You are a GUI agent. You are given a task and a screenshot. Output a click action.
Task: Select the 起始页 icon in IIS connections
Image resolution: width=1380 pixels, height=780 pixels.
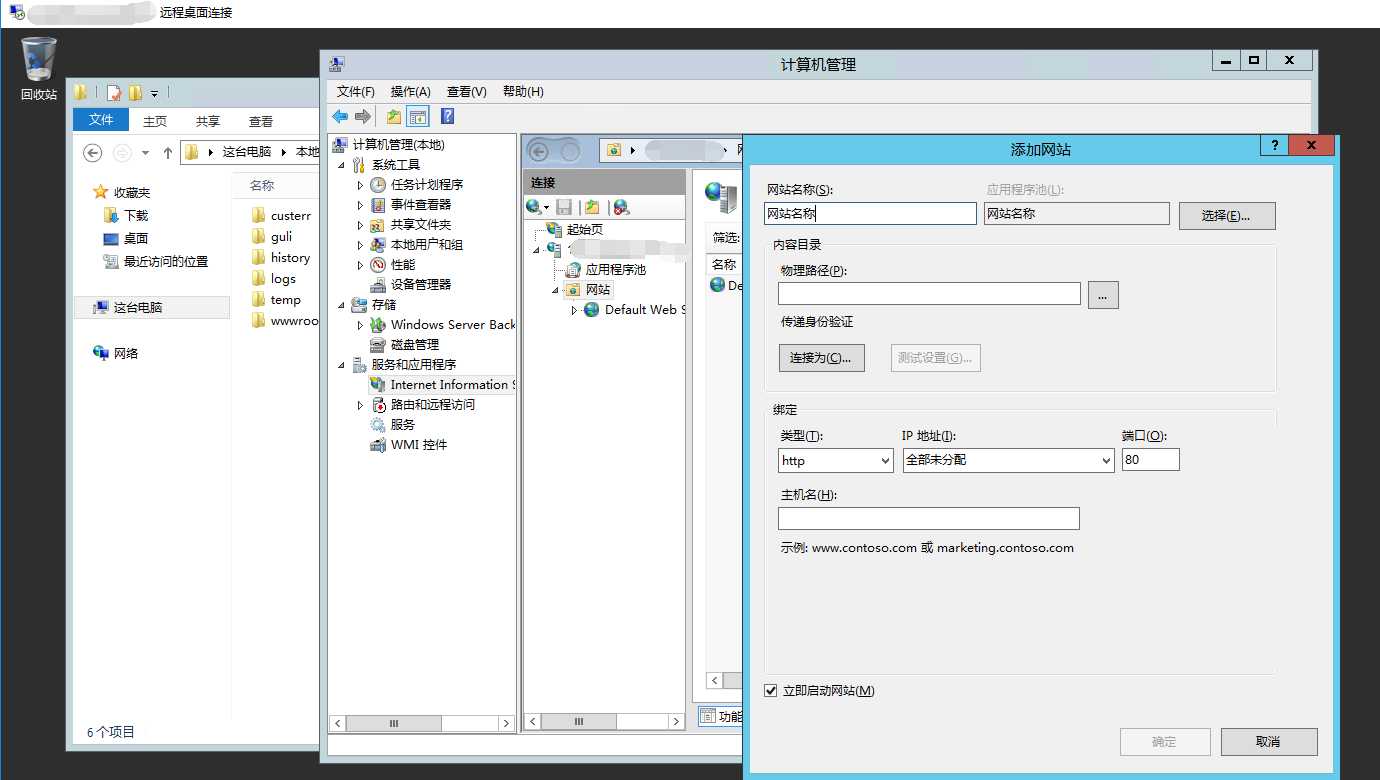coord(554,230)
